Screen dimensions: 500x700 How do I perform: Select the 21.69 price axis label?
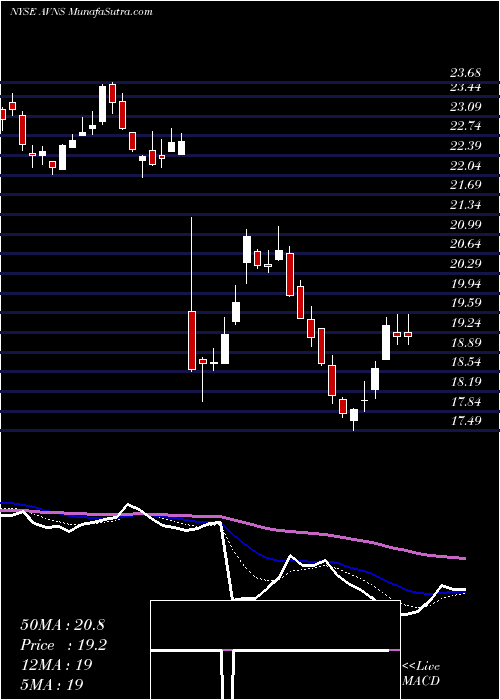[x=466, y=185]
